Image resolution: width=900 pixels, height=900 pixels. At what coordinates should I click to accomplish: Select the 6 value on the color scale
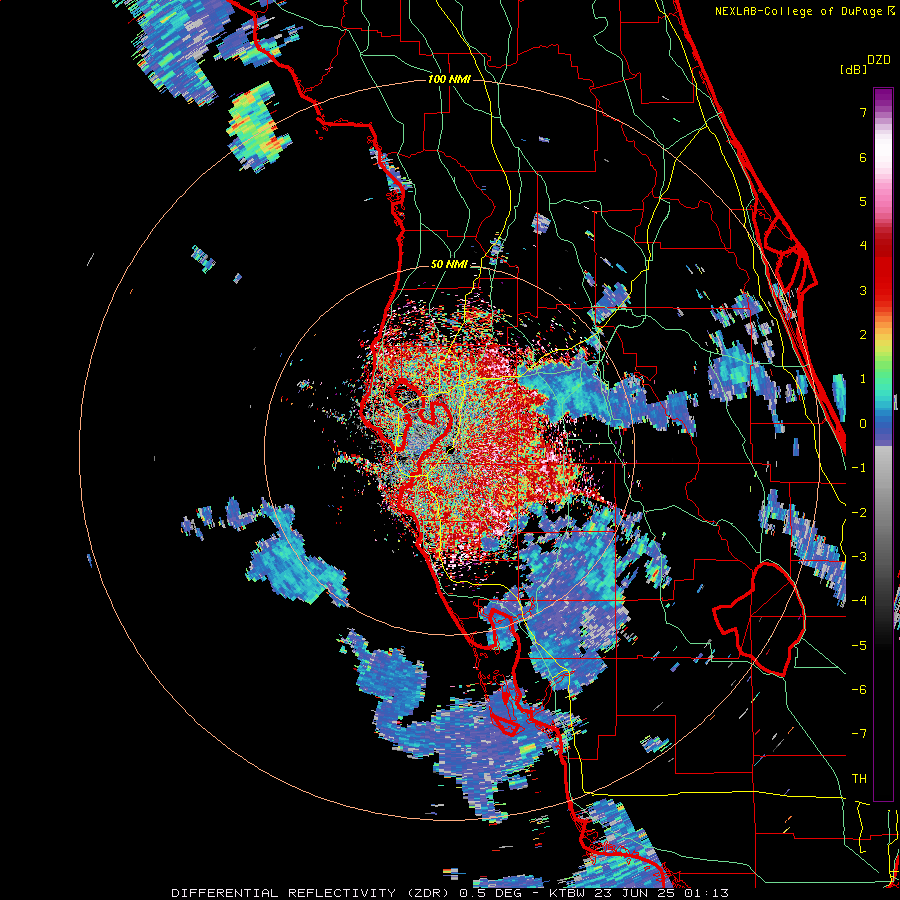(x=863, y=157)
